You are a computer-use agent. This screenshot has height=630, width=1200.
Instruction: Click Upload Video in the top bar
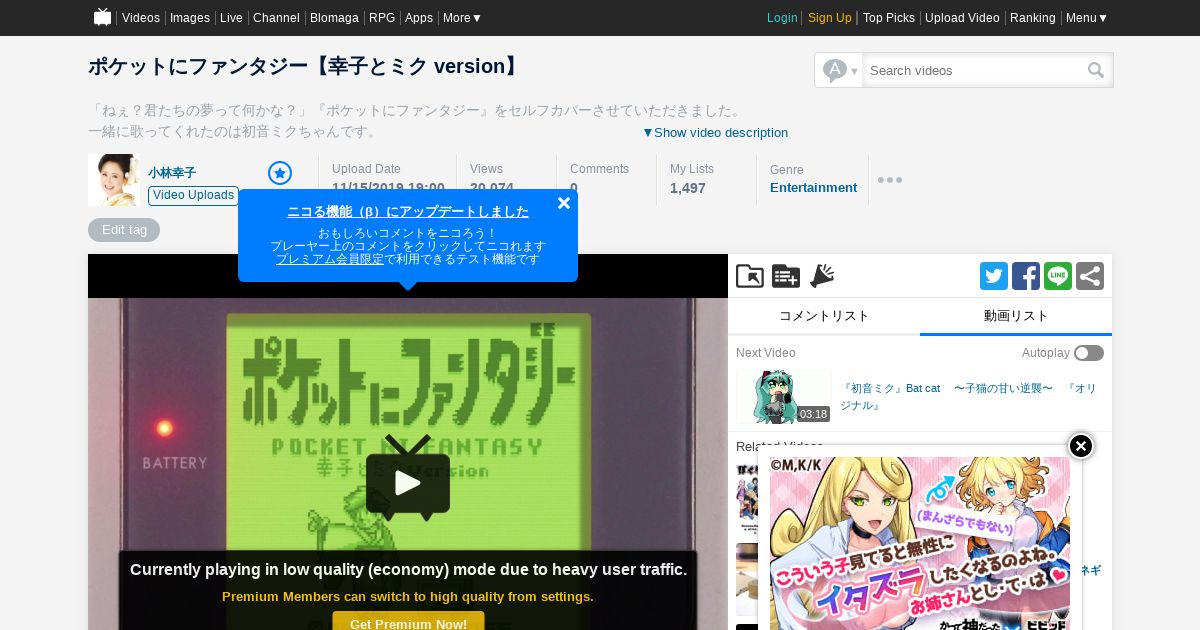[x=962, y=18]
